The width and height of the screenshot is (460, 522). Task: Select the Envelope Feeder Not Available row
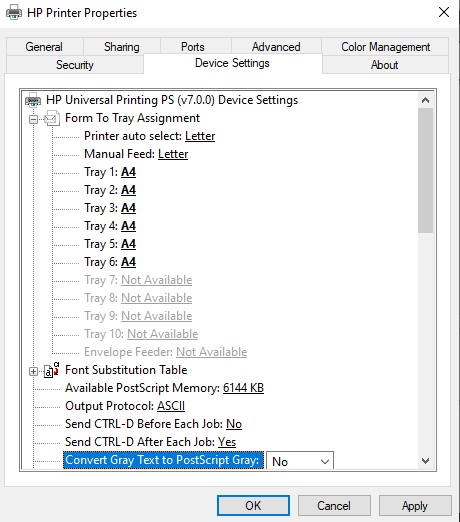tap(166, 352)
